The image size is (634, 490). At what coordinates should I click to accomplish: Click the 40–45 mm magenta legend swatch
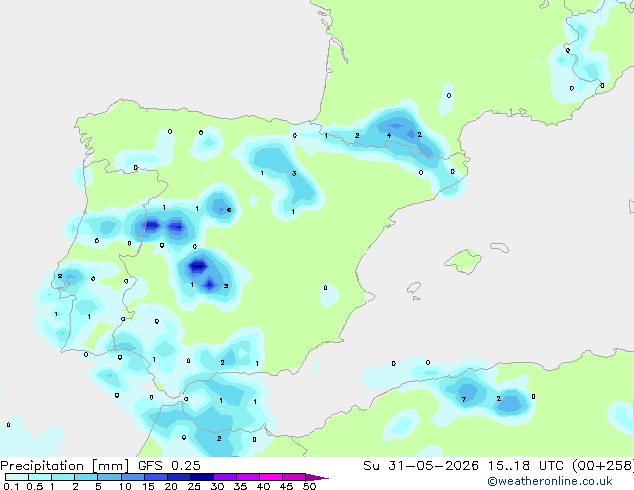(271, 477)
